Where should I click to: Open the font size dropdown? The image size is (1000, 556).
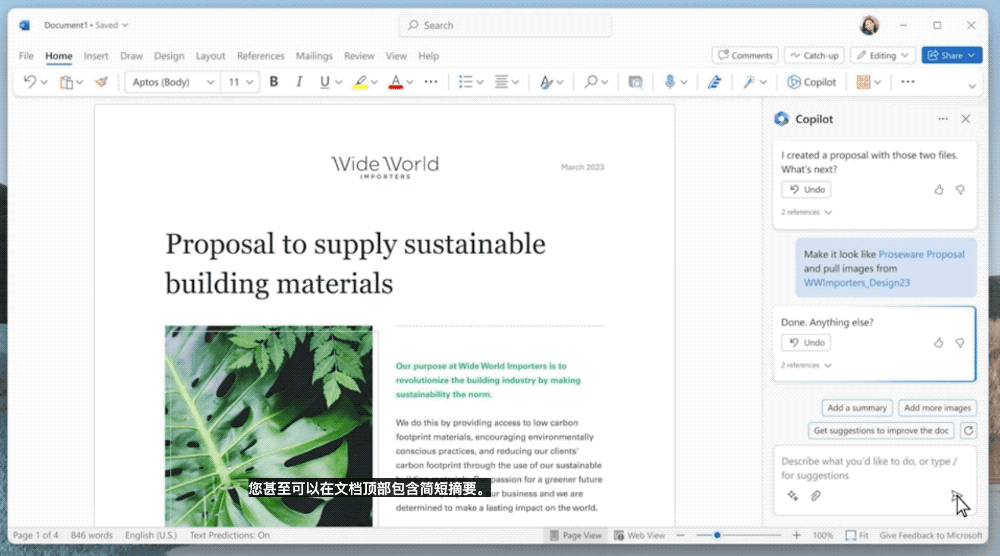click(x=241, y=82)
